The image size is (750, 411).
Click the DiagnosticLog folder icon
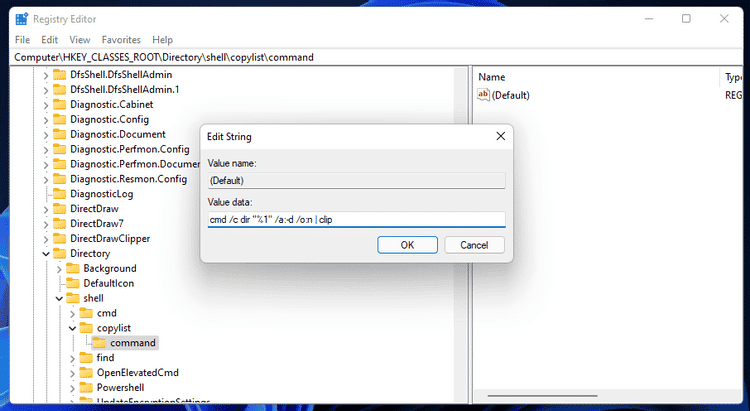(x=59, y=194)
